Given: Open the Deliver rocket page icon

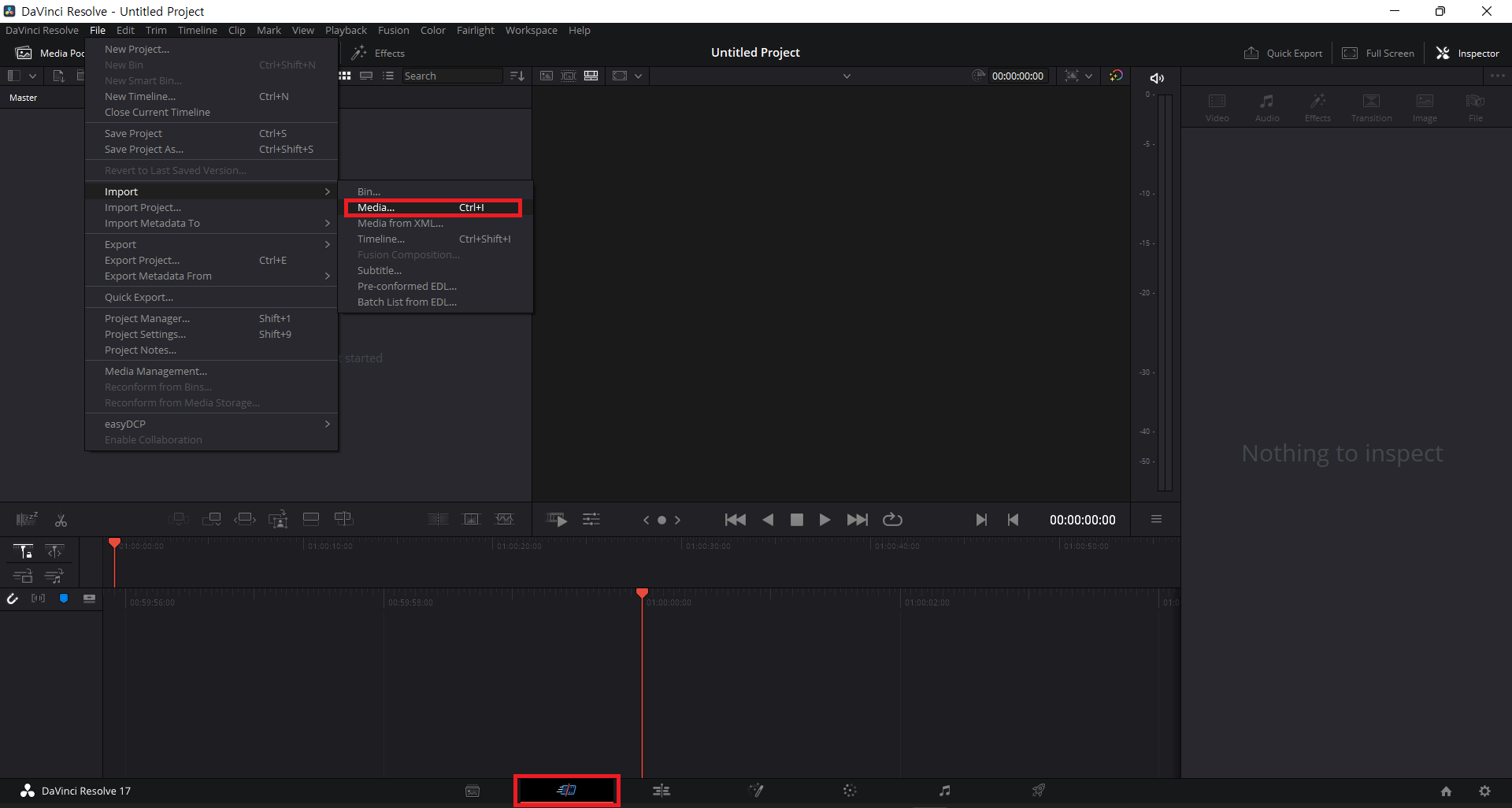Looking at the screenshot, I should 1039,791.
